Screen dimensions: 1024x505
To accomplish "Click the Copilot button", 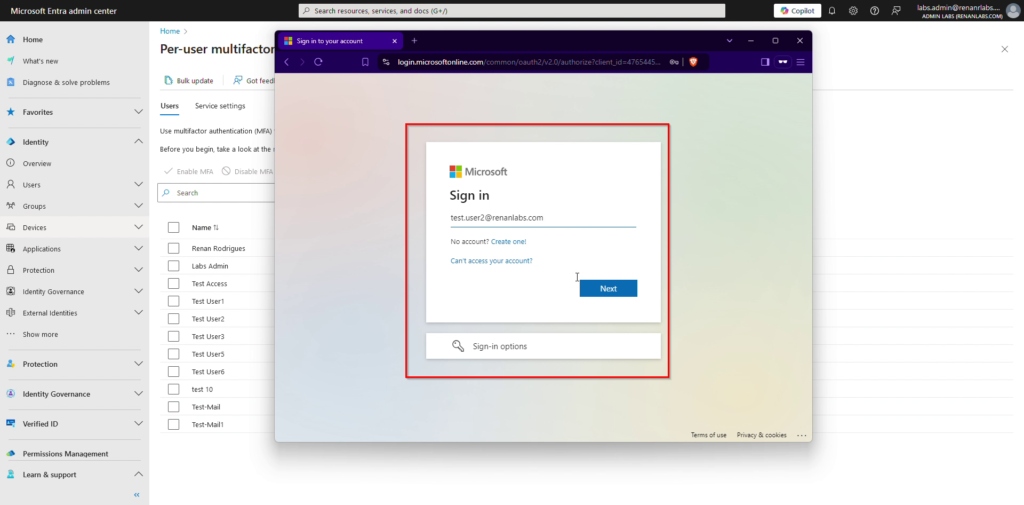I will click(x=797, y=10).
